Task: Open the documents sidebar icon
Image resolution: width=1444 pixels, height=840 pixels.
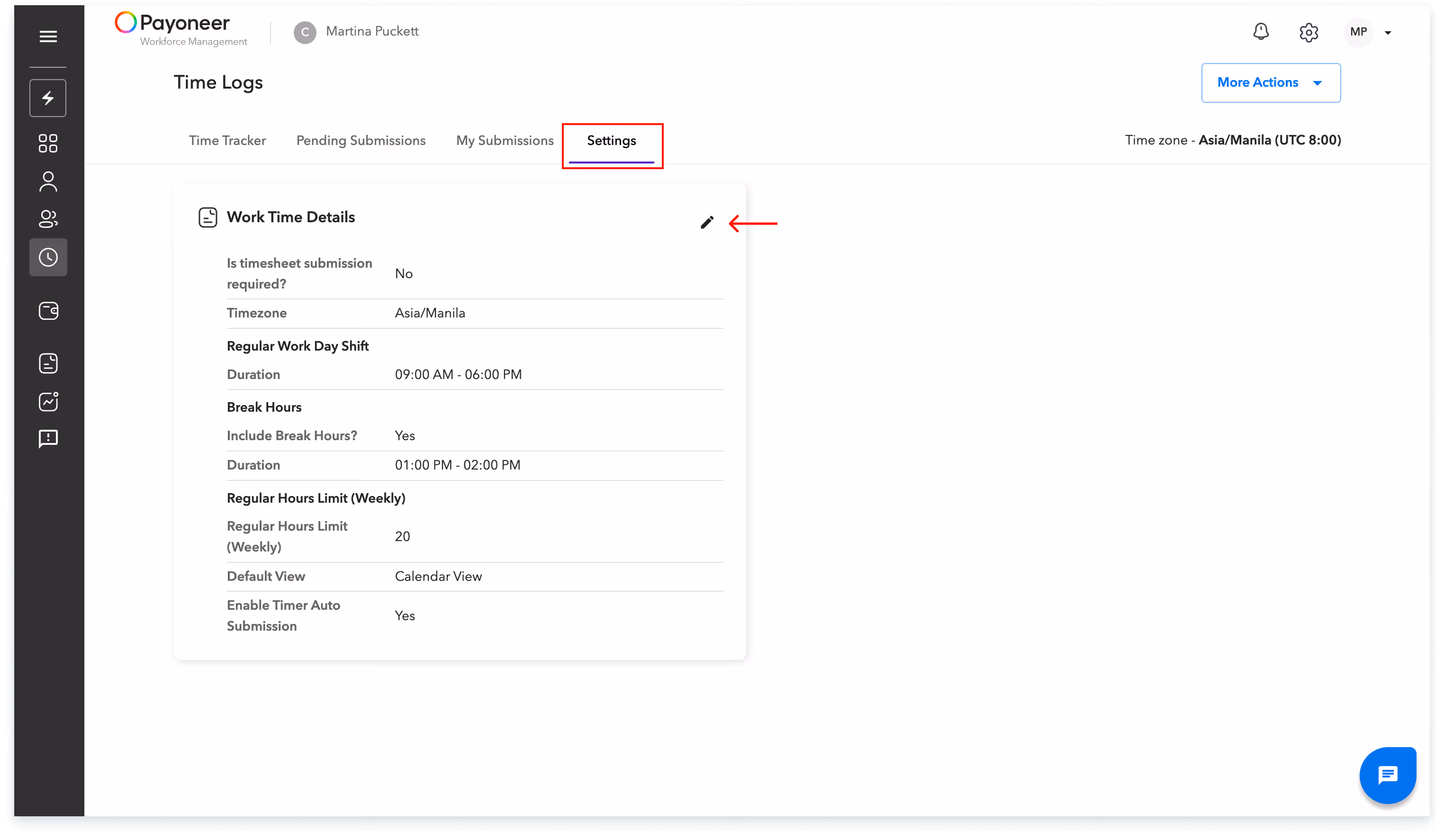Action: pyautogui.click(x=48, y=363)
